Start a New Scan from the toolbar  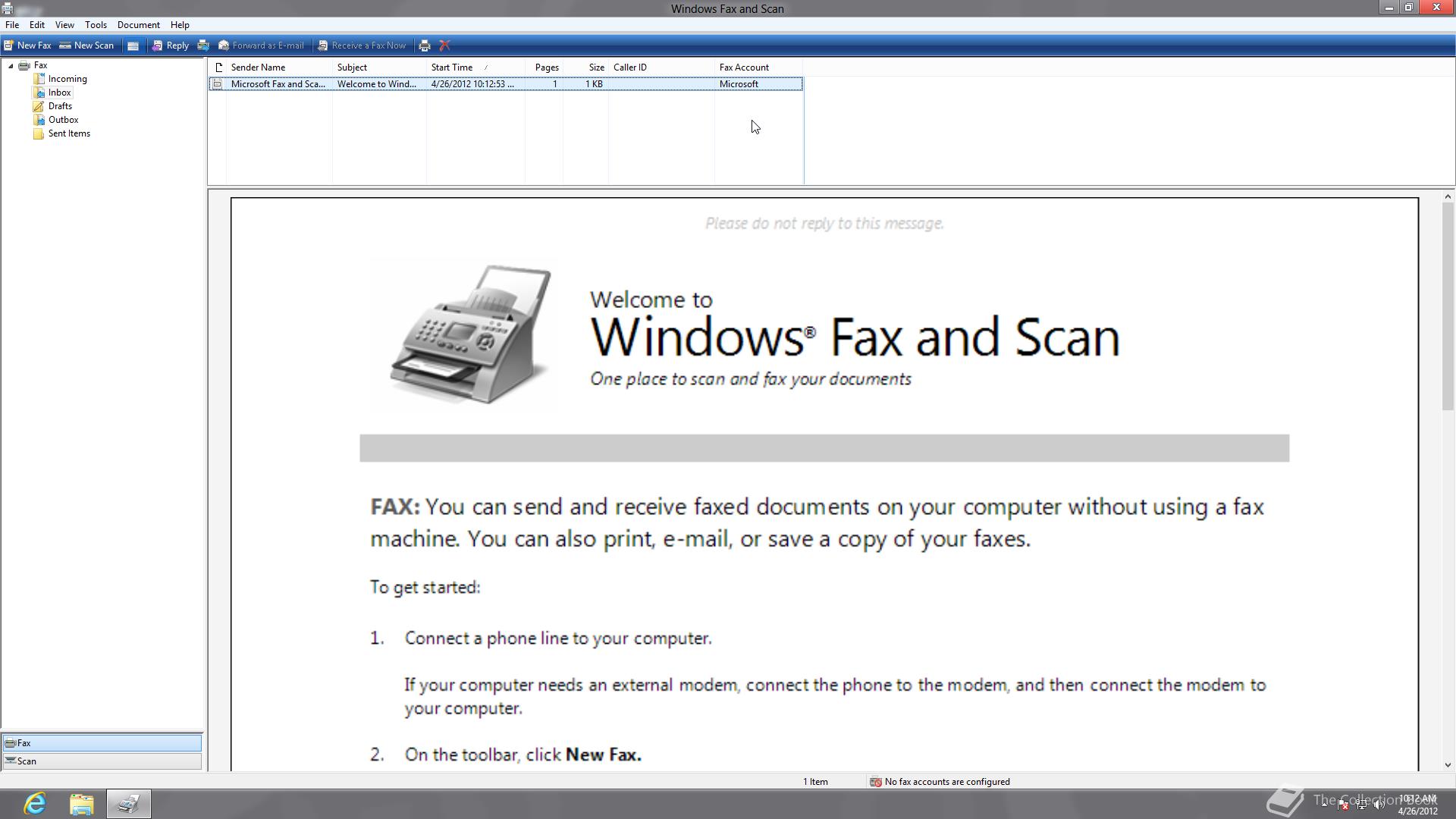[x=86, y=45]
